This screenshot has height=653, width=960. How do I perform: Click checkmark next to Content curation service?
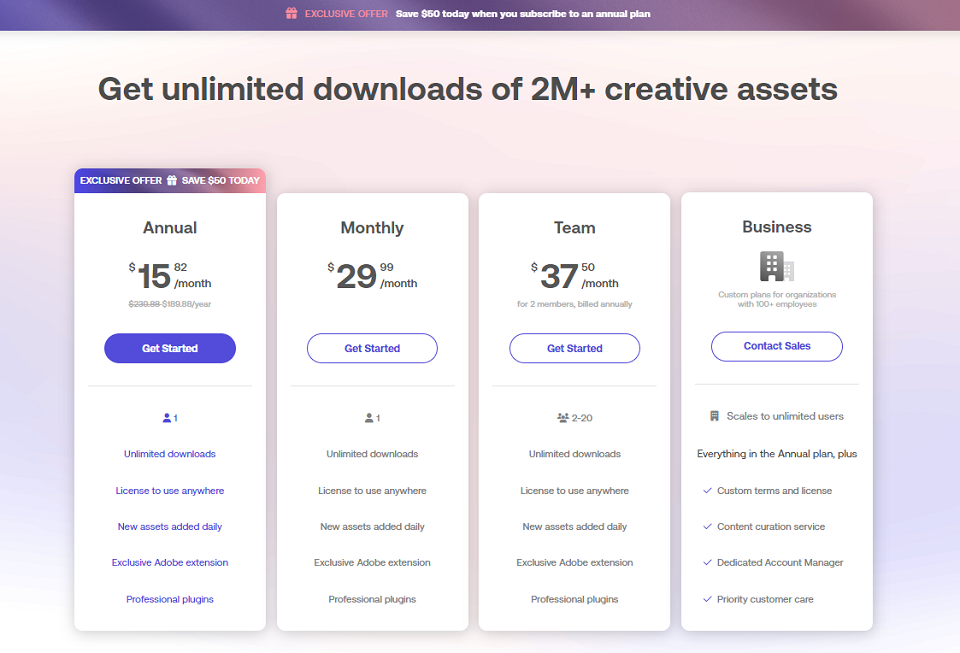pyautogui.click(x=708, y=527)
